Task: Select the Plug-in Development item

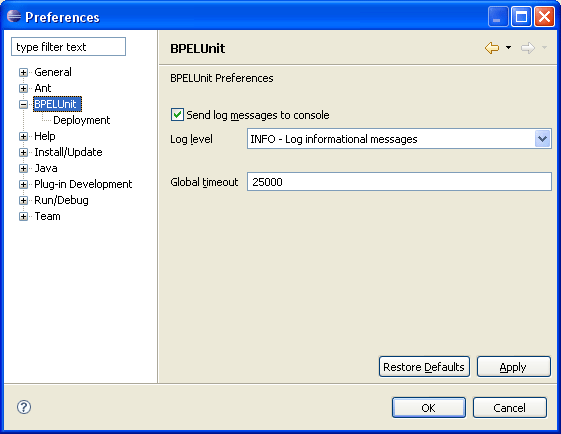Action: [x=83, y=184]
